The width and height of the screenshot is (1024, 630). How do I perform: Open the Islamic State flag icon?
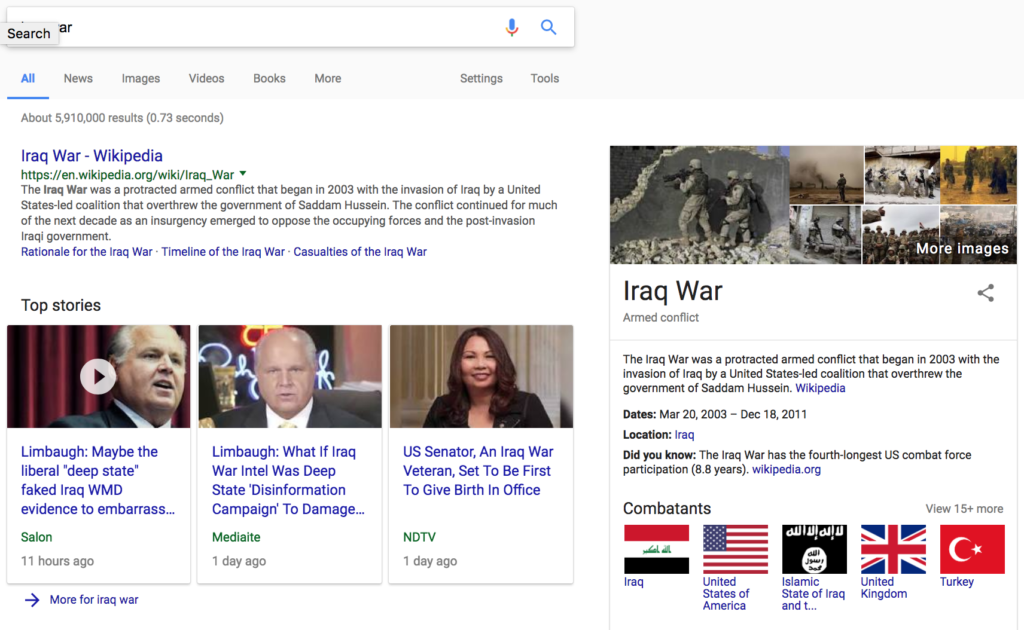[814, 549]
